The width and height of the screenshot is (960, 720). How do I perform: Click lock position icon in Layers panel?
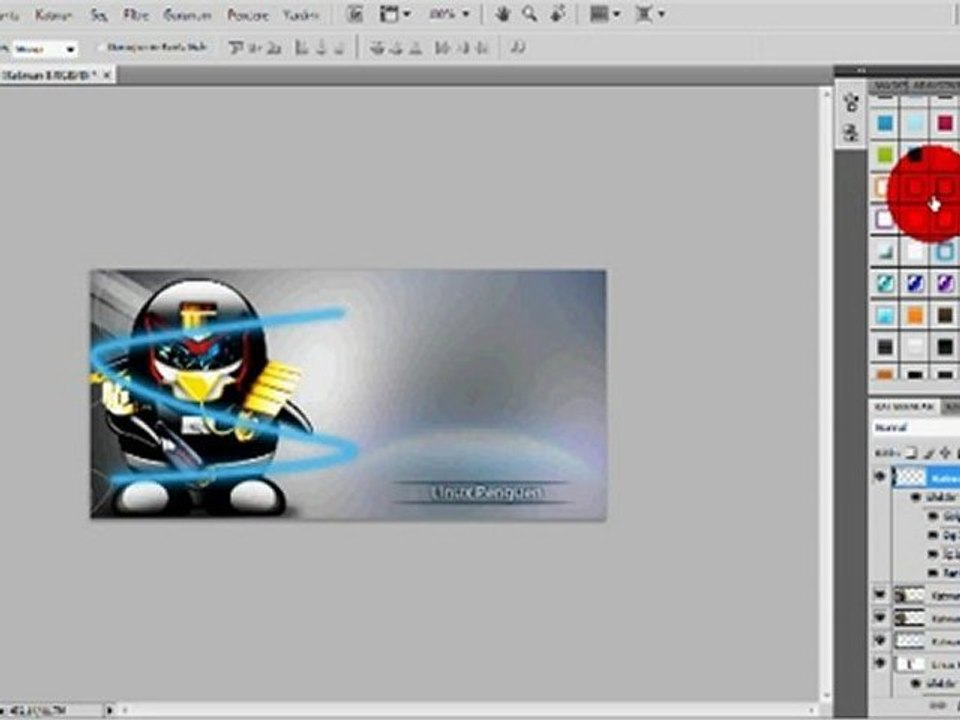click(x=945, y=453)
